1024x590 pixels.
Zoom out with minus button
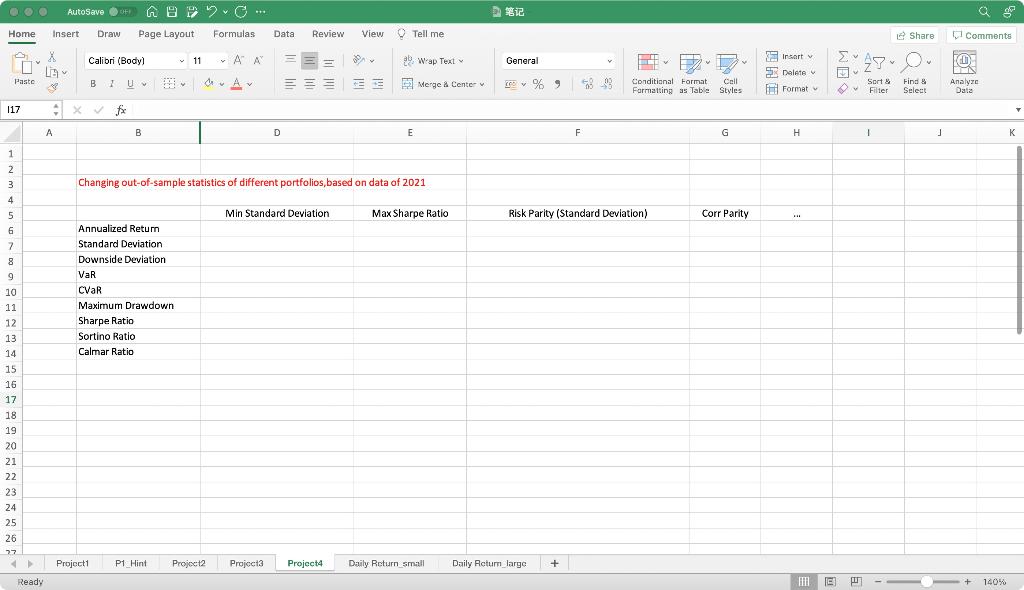click(878, 582)
